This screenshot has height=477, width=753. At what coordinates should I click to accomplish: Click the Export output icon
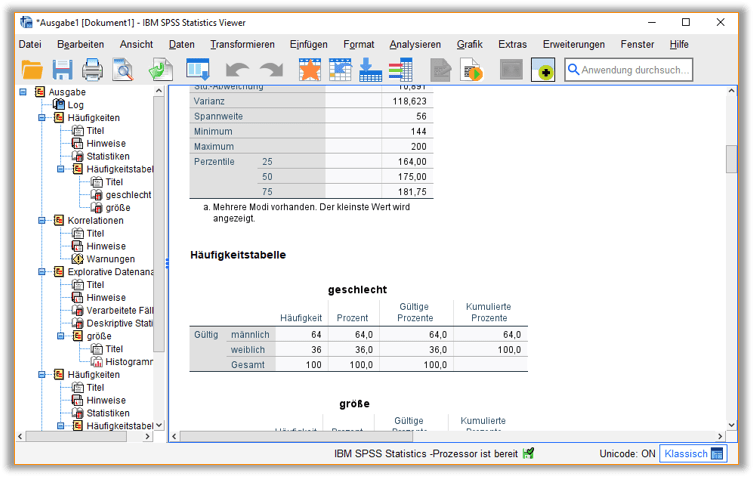(160, 70)
